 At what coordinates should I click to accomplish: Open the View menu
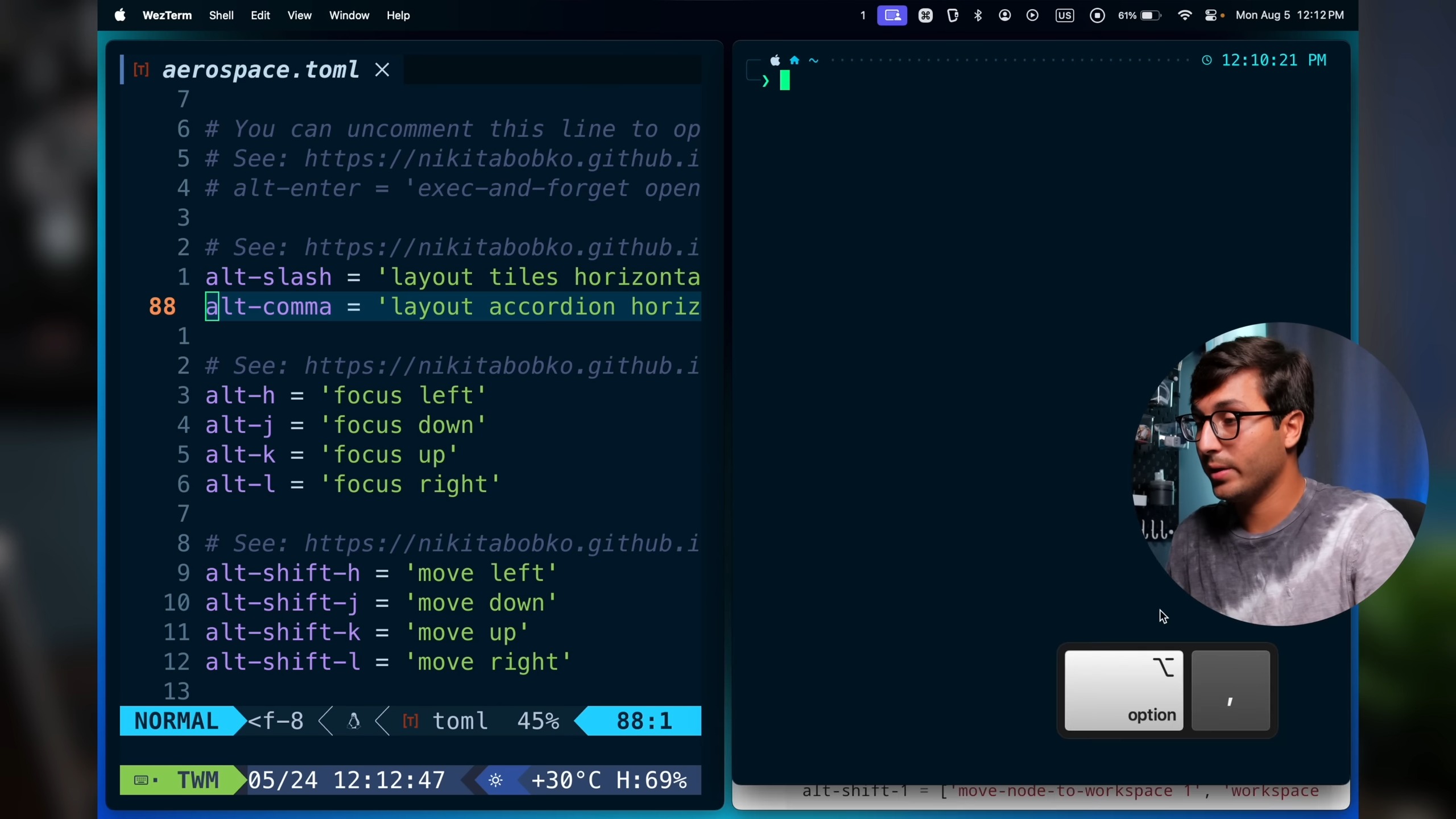[x=299, y=15]
